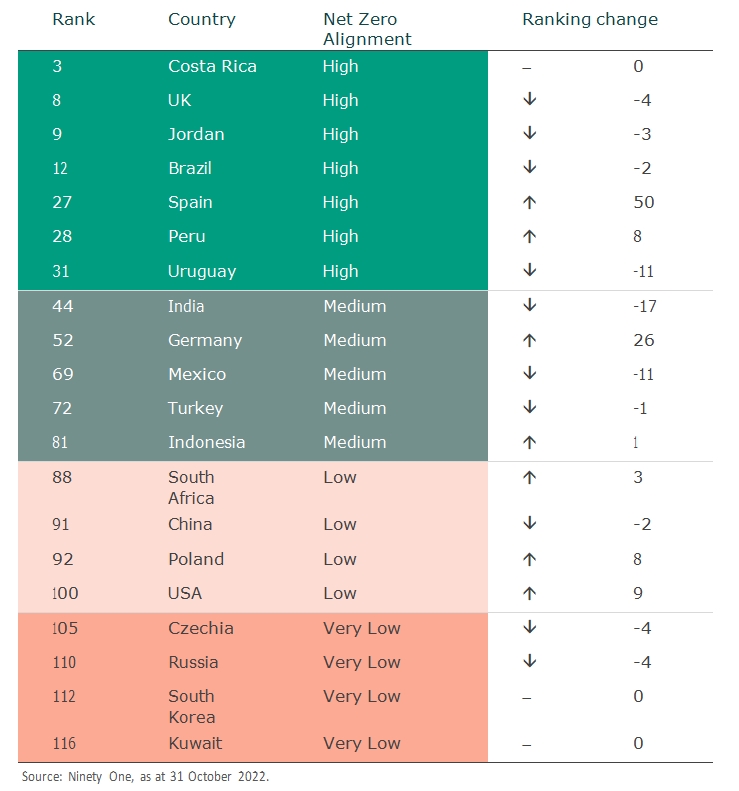Click the Country column header
Viewport: 739px width, 791px height.
click(202, 20)
